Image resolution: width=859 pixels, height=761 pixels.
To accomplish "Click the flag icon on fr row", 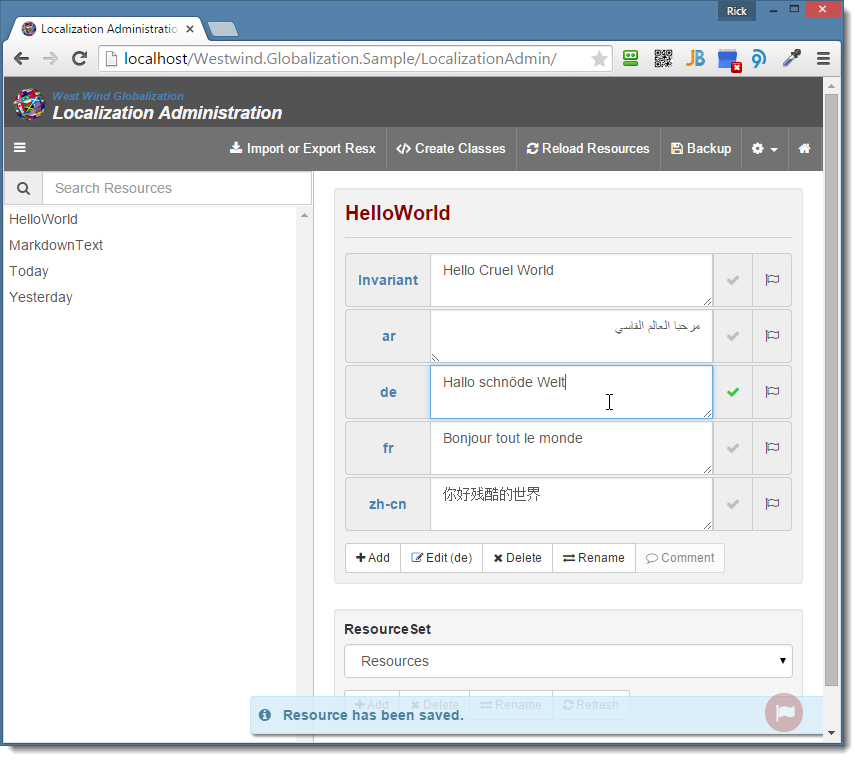I will tap(772, 448).
